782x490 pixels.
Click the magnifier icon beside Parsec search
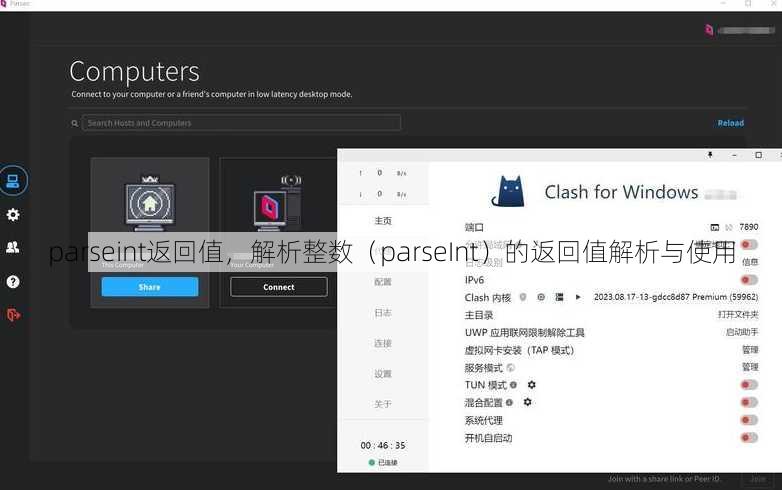(x=75, y=123)
